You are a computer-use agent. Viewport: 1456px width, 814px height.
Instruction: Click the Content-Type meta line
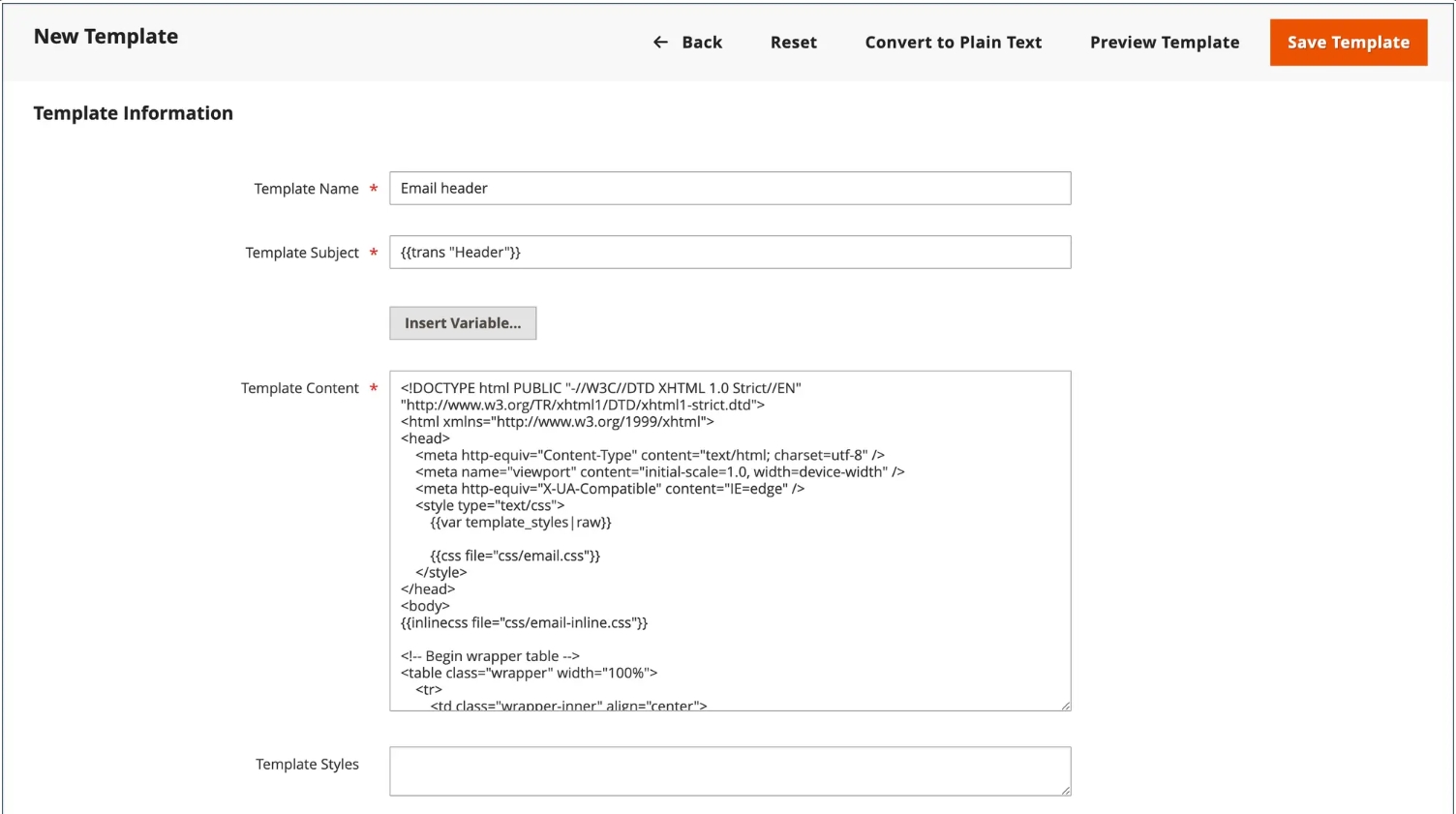650,455
